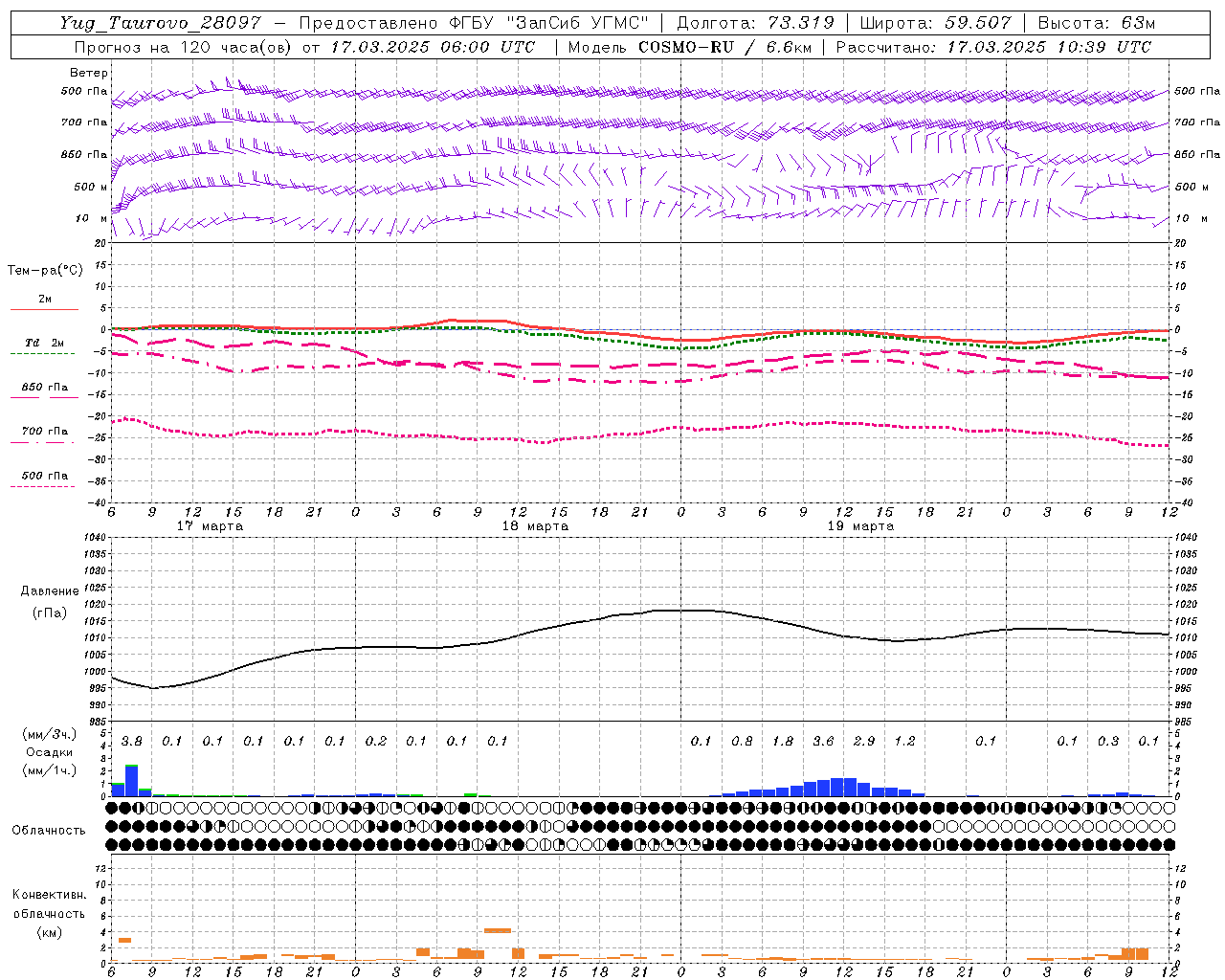Click the Тем-ра(°C) axis label
The height and width of the screenshot is (980, 1225).
(45, 271)
